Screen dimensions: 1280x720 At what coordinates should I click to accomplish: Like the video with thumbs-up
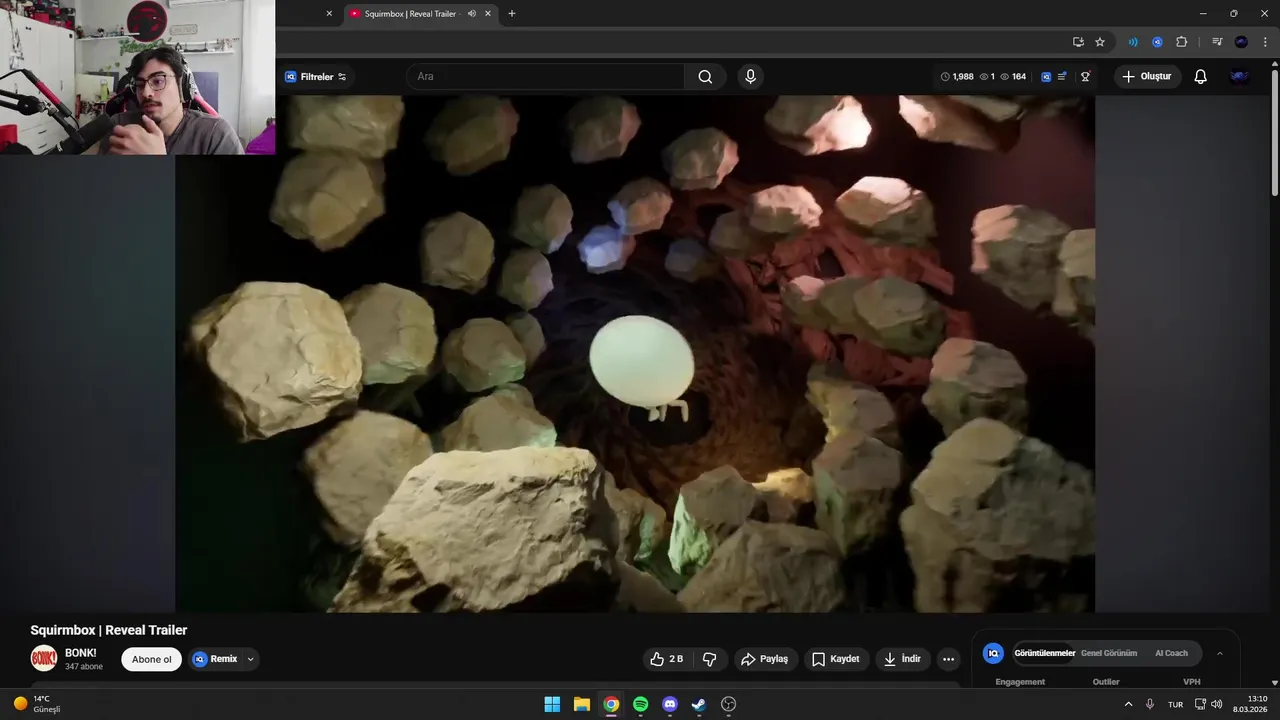tap(667, 659)
